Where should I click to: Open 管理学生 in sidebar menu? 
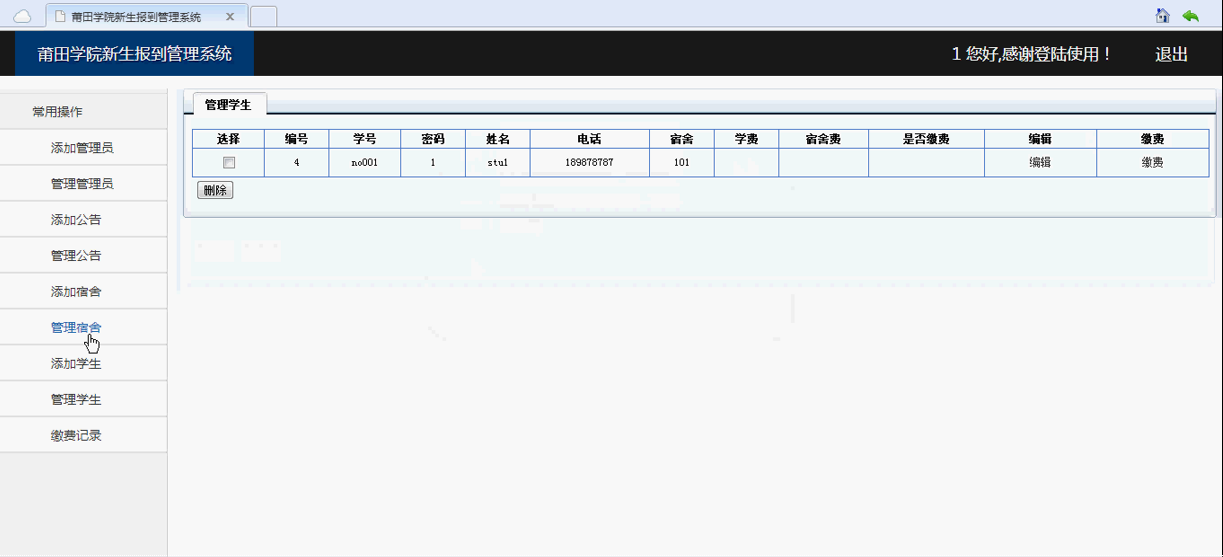[76, 400]
